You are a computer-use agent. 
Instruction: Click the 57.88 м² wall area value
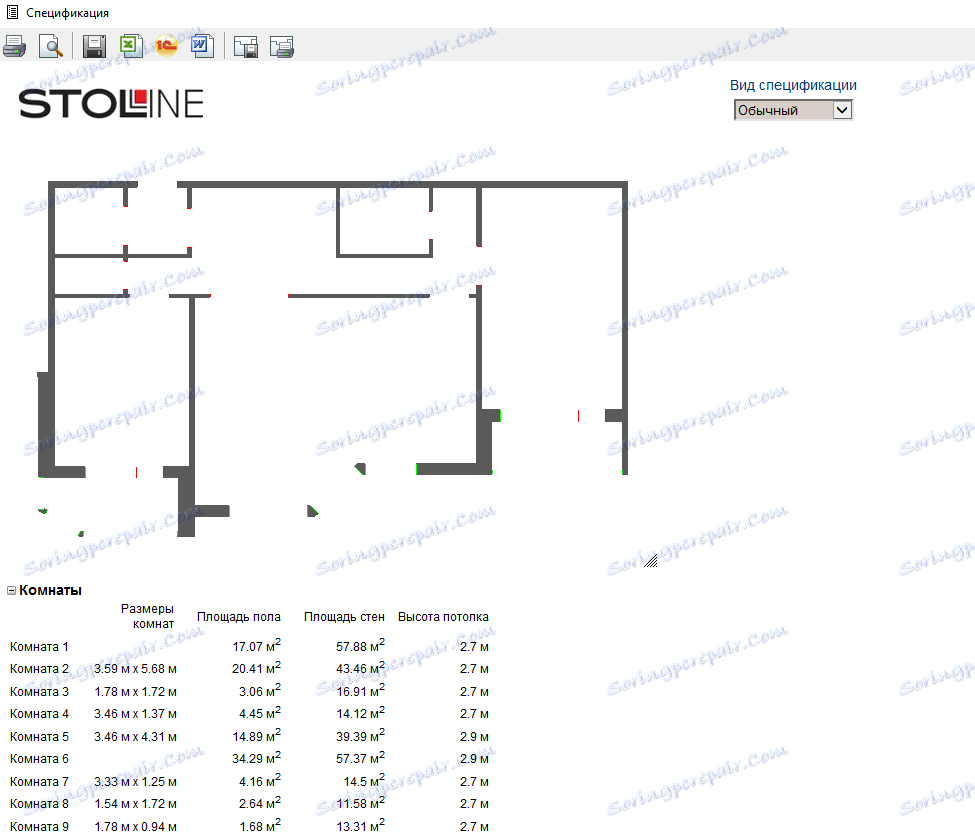pyautogui.click(x=360, y=646)
